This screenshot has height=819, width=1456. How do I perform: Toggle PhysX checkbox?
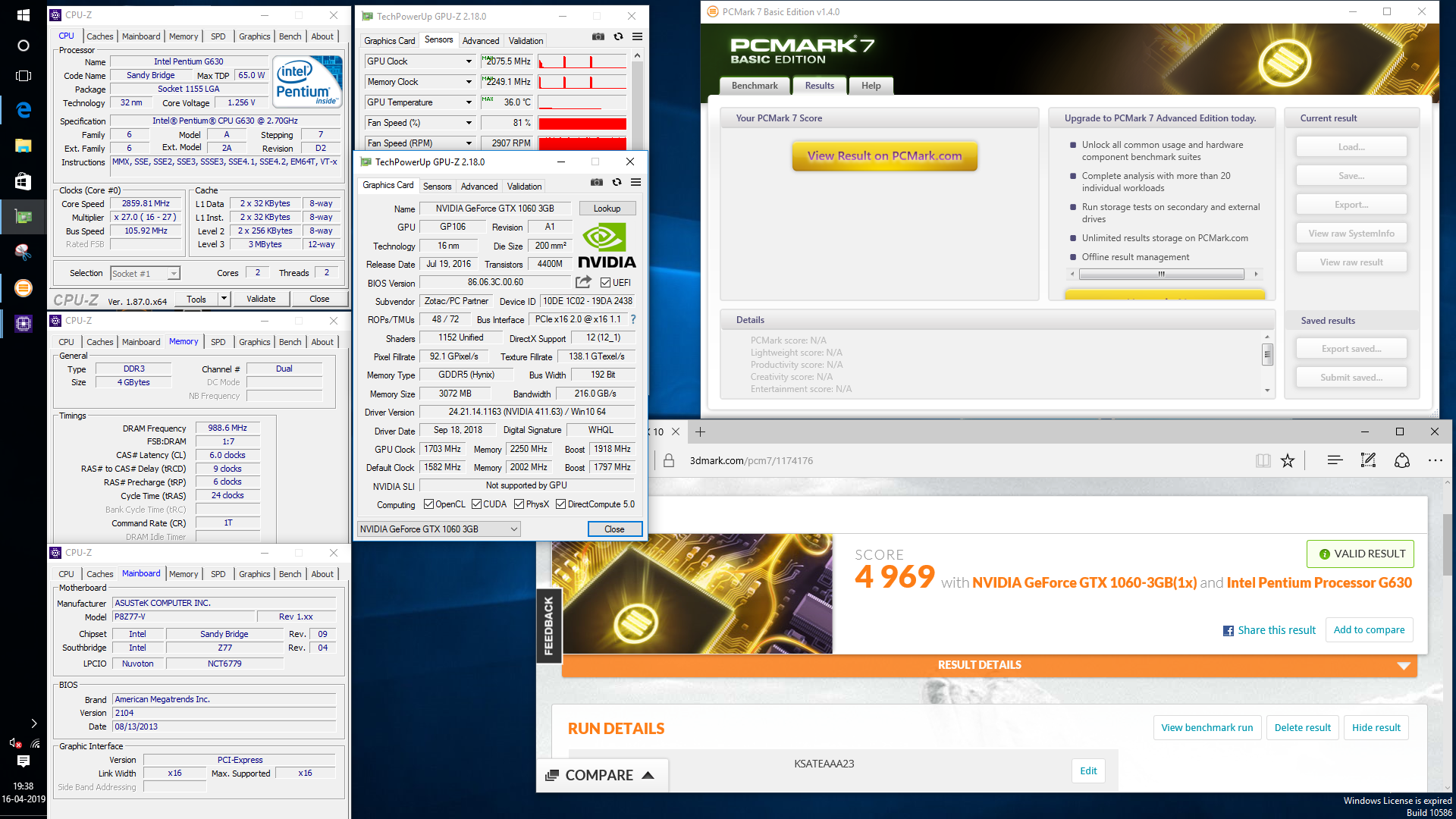519,504
